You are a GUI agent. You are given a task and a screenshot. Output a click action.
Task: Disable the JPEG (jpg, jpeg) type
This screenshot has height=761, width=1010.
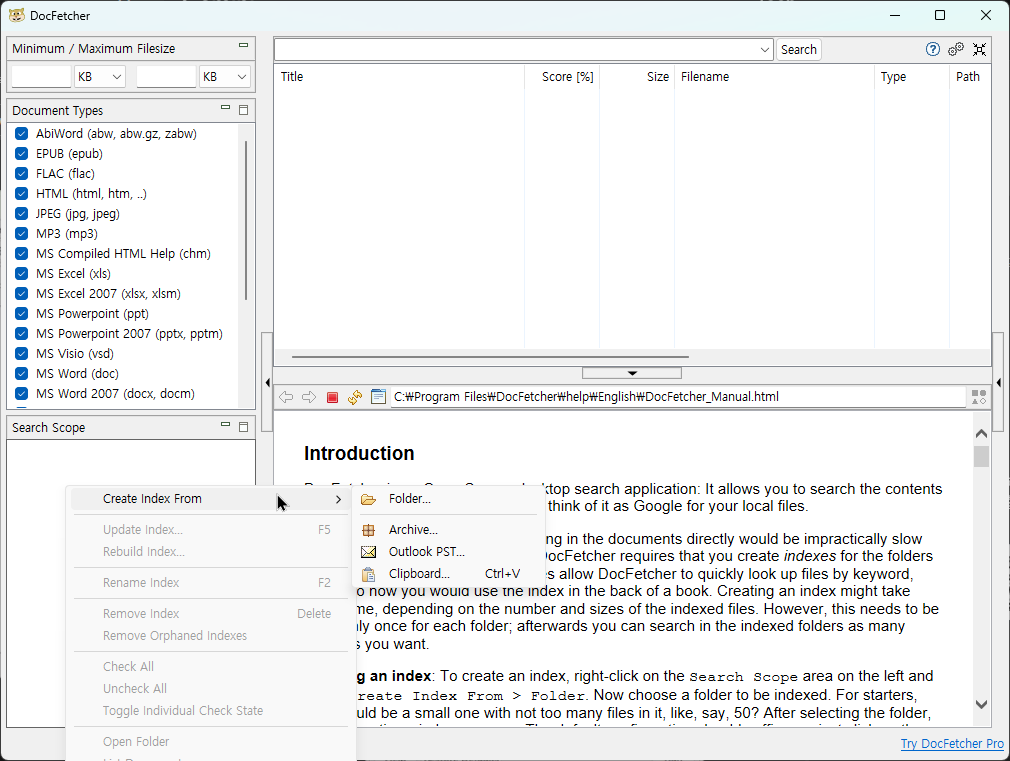(21, 214)
